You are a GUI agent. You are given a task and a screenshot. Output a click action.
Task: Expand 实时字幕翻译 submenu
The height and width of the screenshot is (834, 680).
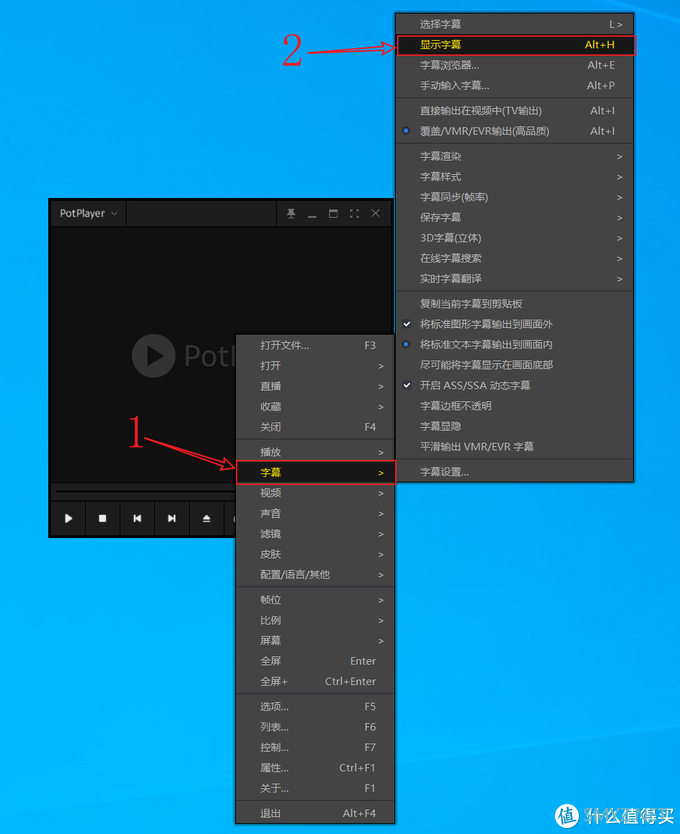[x=515, y=279]
